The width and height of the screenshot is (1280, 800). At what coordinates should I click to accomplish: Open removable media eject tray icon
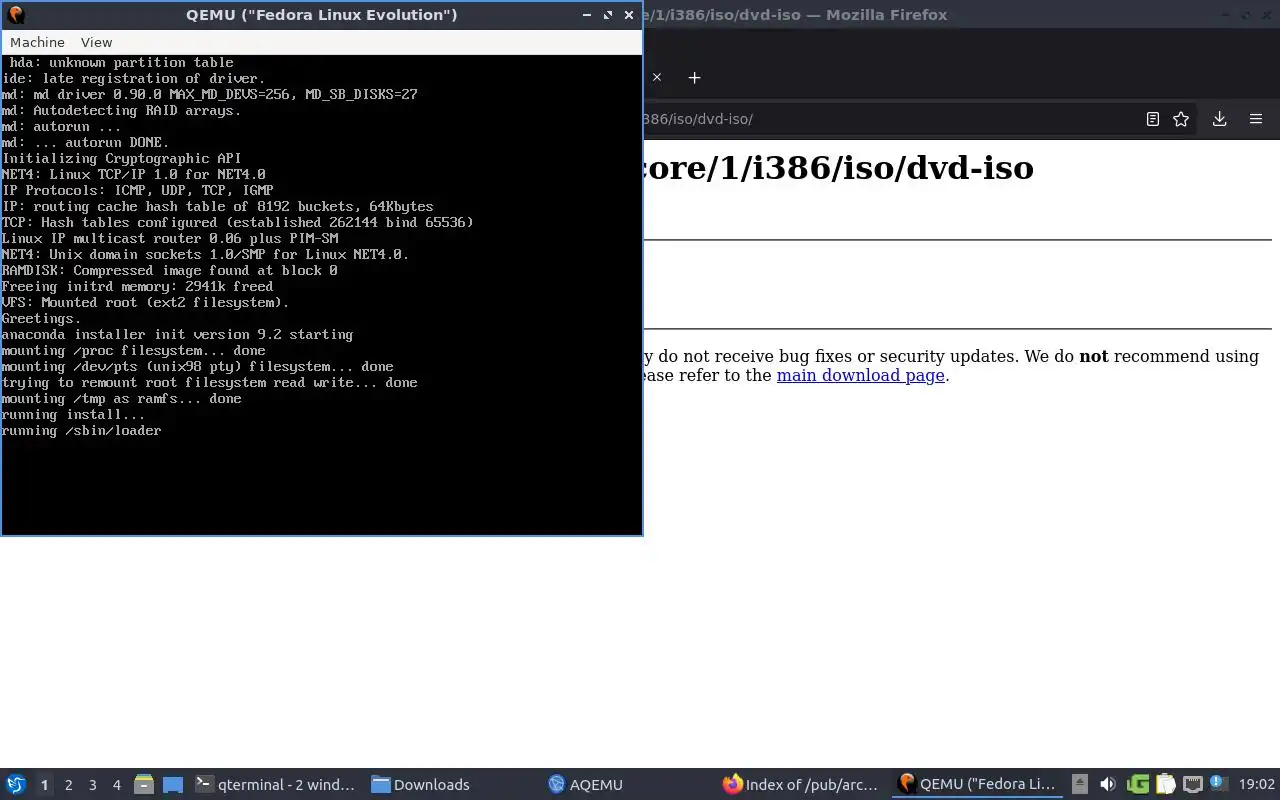(1080, 785)
